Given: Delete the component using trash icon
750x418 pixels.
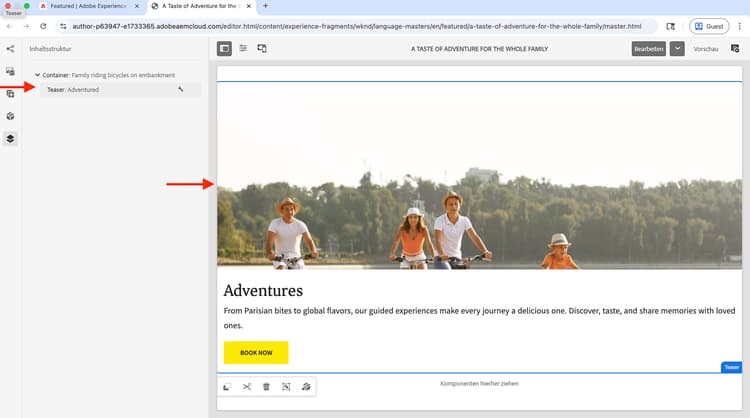Looking at the screenshot, I should (x=266, y=386).
